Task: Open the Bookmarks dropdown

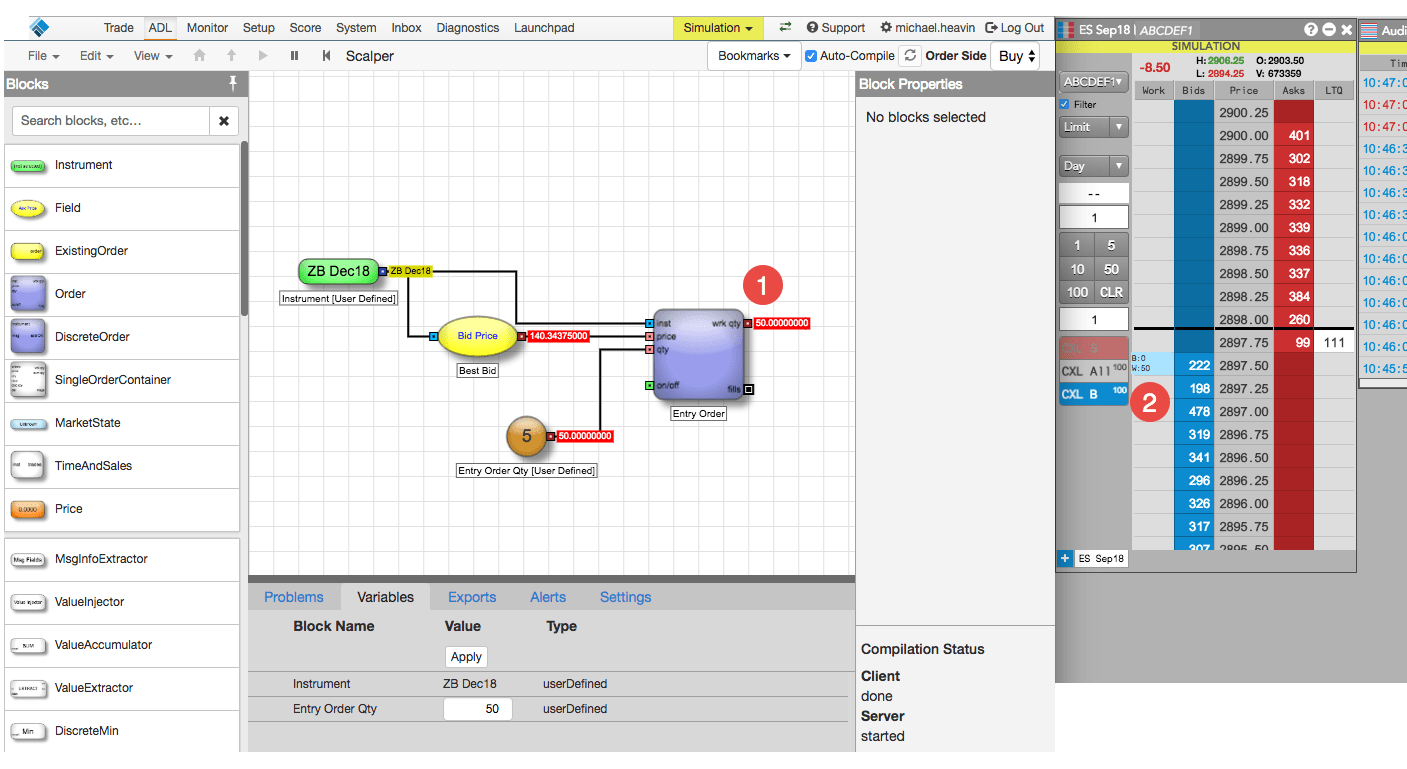Action: pyautogui.click(x=754, y=56)
